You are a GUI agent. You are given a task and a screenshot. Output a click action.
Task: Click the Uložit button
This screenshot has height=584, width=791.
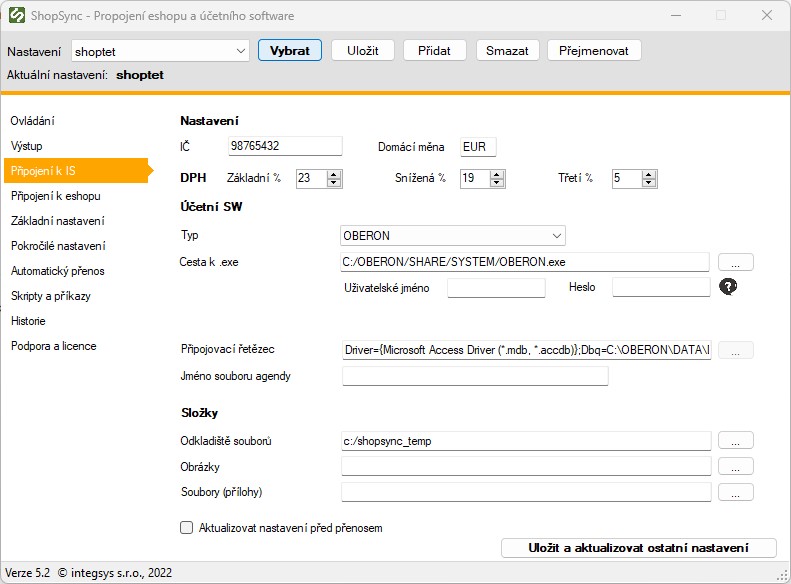pos(363,50)
